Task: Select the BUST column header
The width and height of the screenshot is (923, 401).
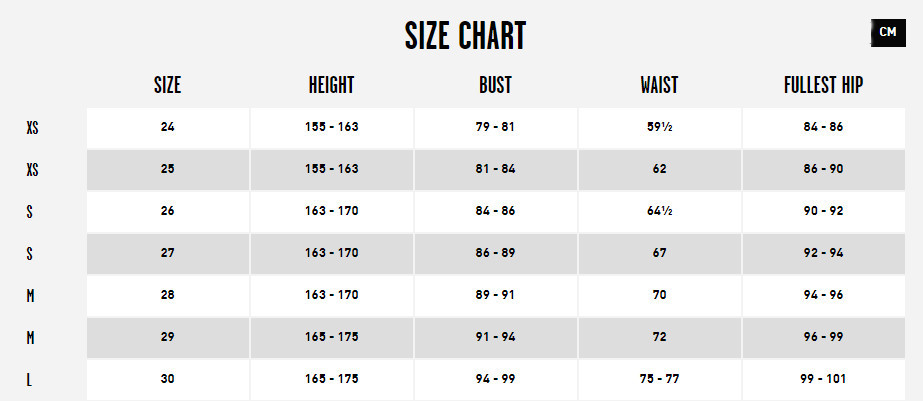Action: coord(495,86)
